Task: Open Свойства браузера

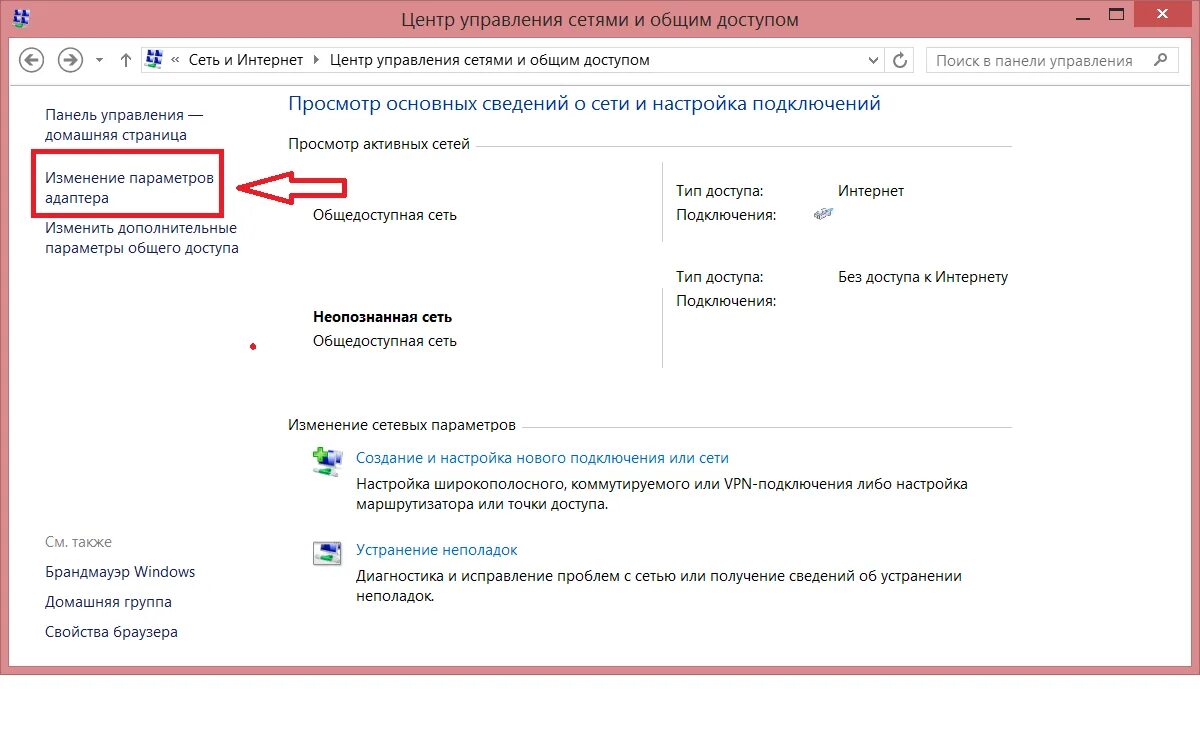Action: coord(111,632)
